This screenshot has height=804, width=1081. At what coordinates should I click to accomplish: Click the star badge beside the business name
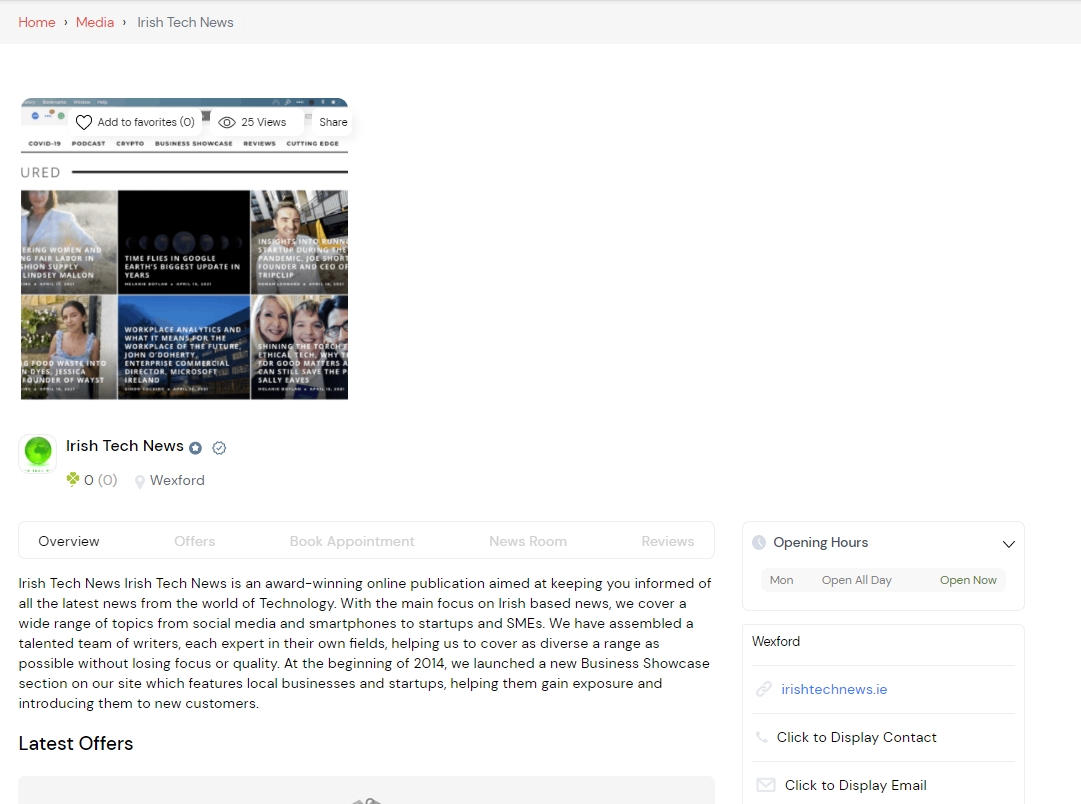pyautogui.click(x=196, y=447)
